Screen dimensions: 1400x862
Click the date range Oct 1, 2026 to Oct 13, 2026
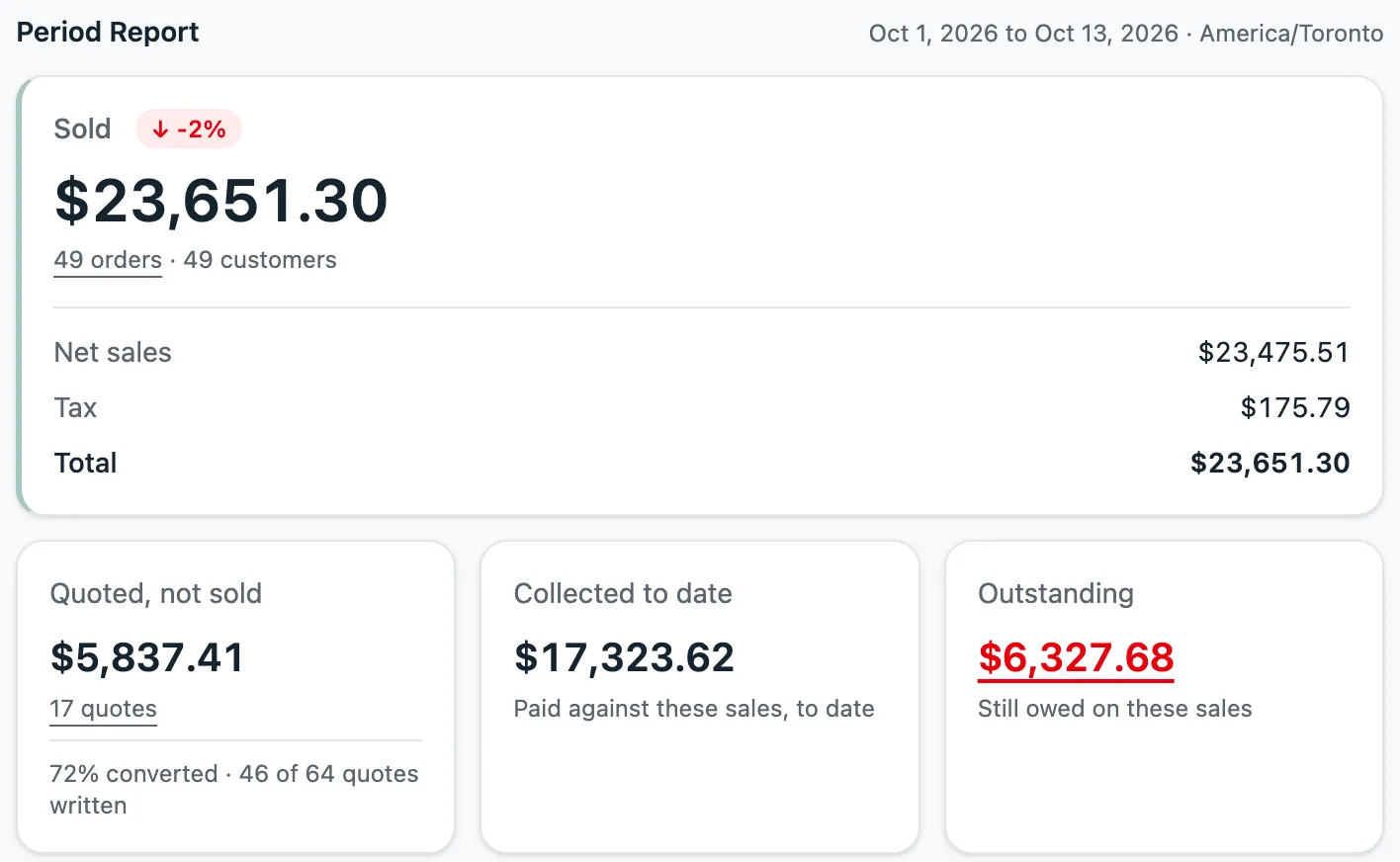coord(1023,34)
